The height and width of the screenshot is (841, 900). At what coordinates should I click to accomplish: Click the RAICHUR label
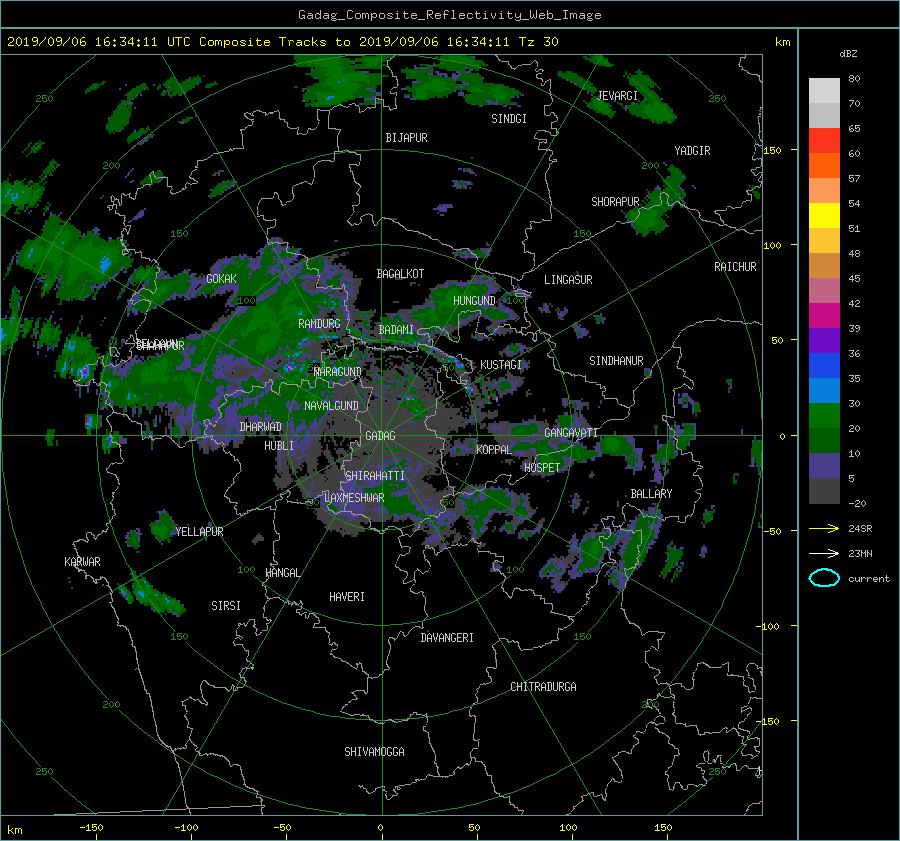point(735,267)
